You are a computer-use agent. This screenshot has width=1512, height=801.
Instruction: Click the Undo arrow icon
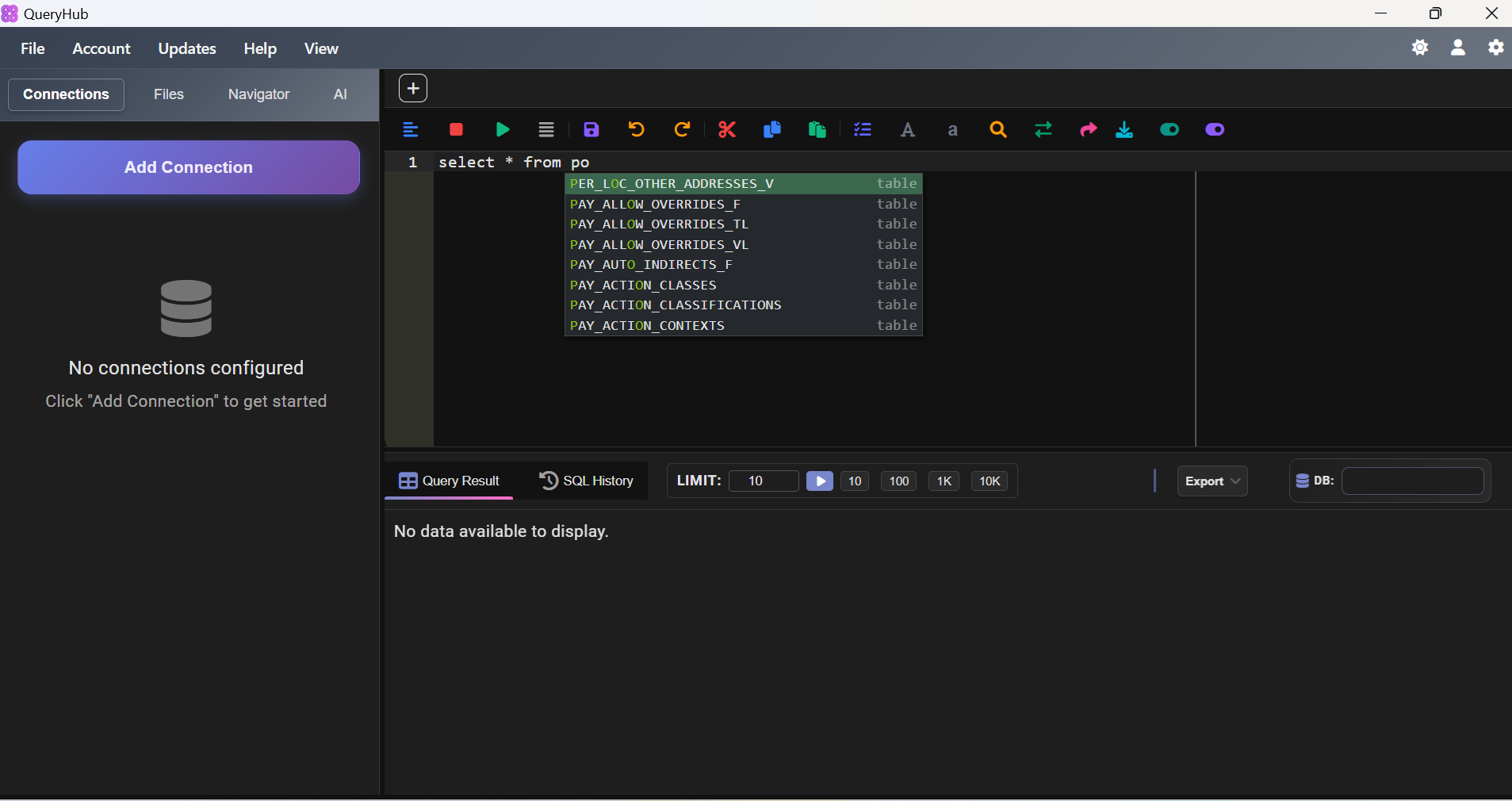click(636, 130)
